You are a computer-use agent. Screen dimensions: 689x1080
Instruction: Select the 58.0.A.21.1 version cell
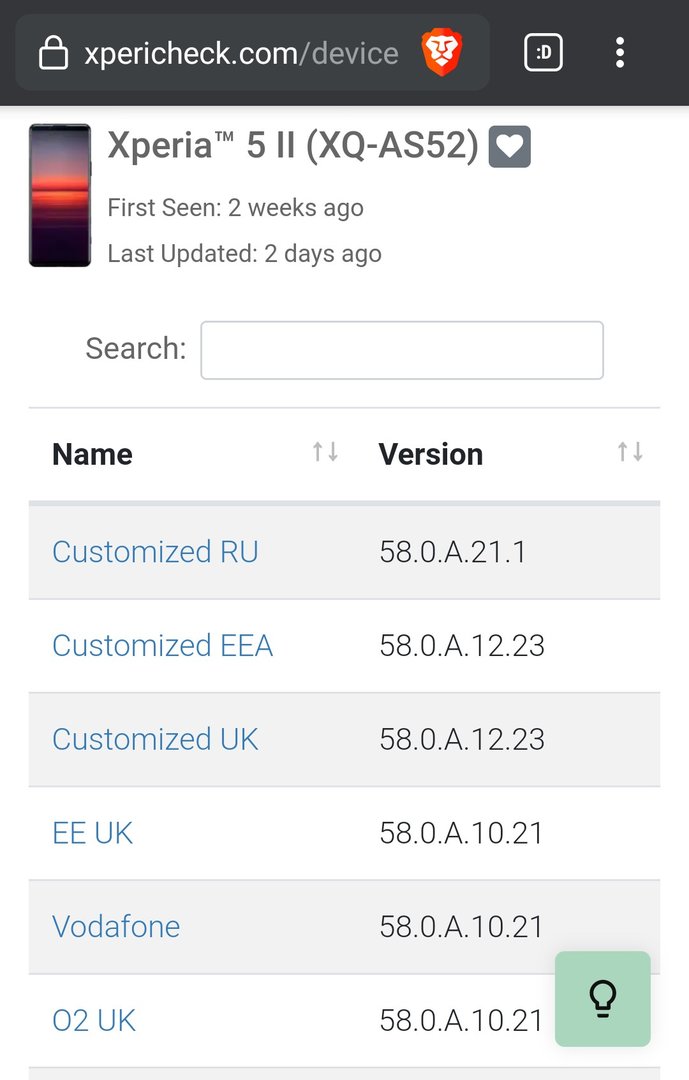pyautogui.click(x=453, y=552)
